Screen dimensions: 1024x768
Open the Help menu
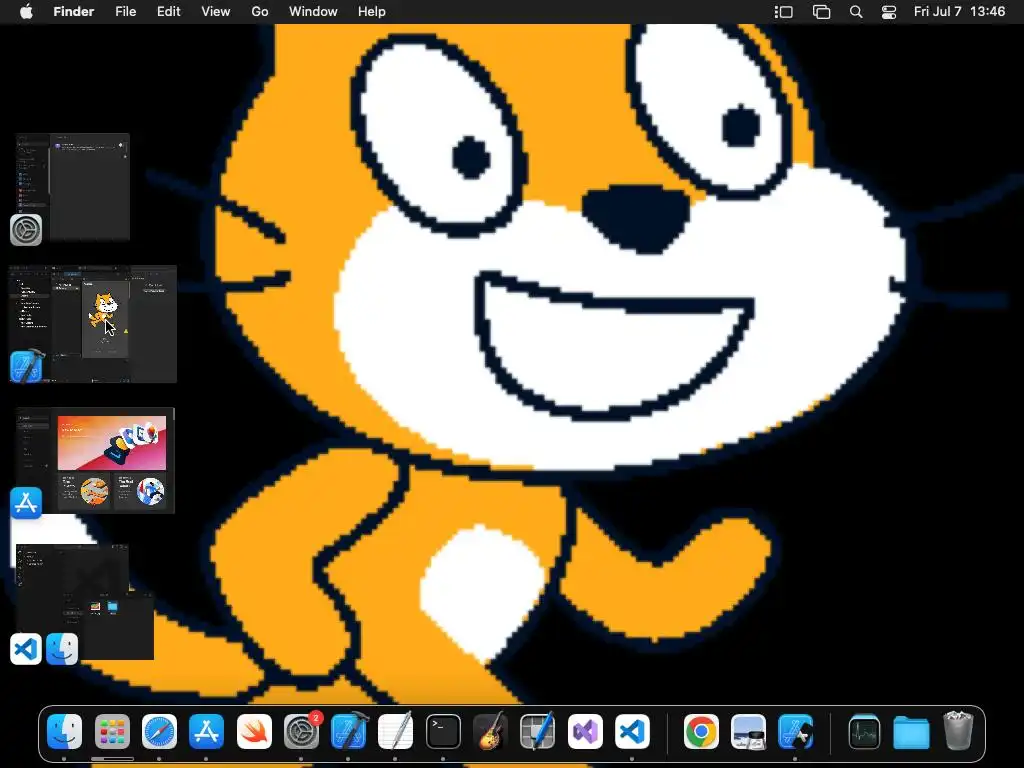click(372, 12)
